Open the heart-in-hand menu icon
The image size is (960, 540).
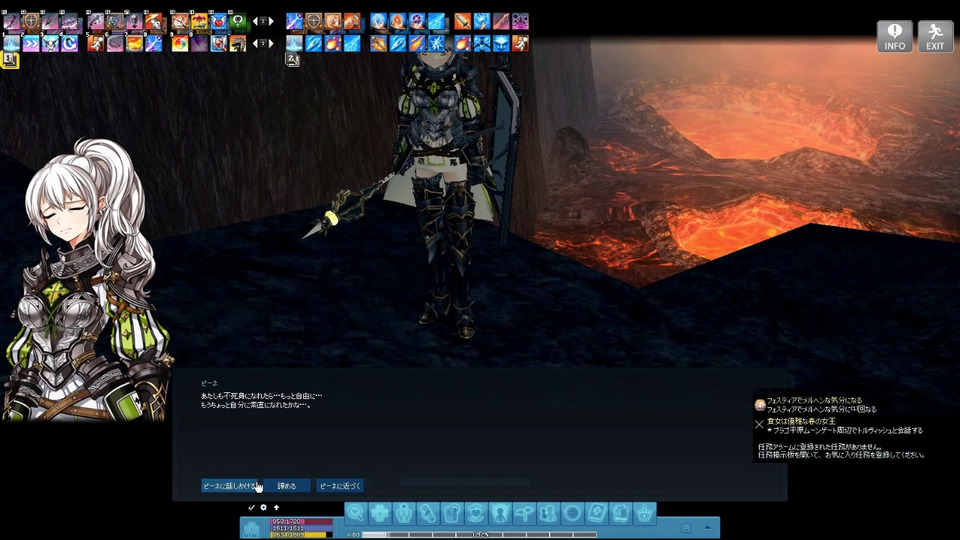point(476,513)
